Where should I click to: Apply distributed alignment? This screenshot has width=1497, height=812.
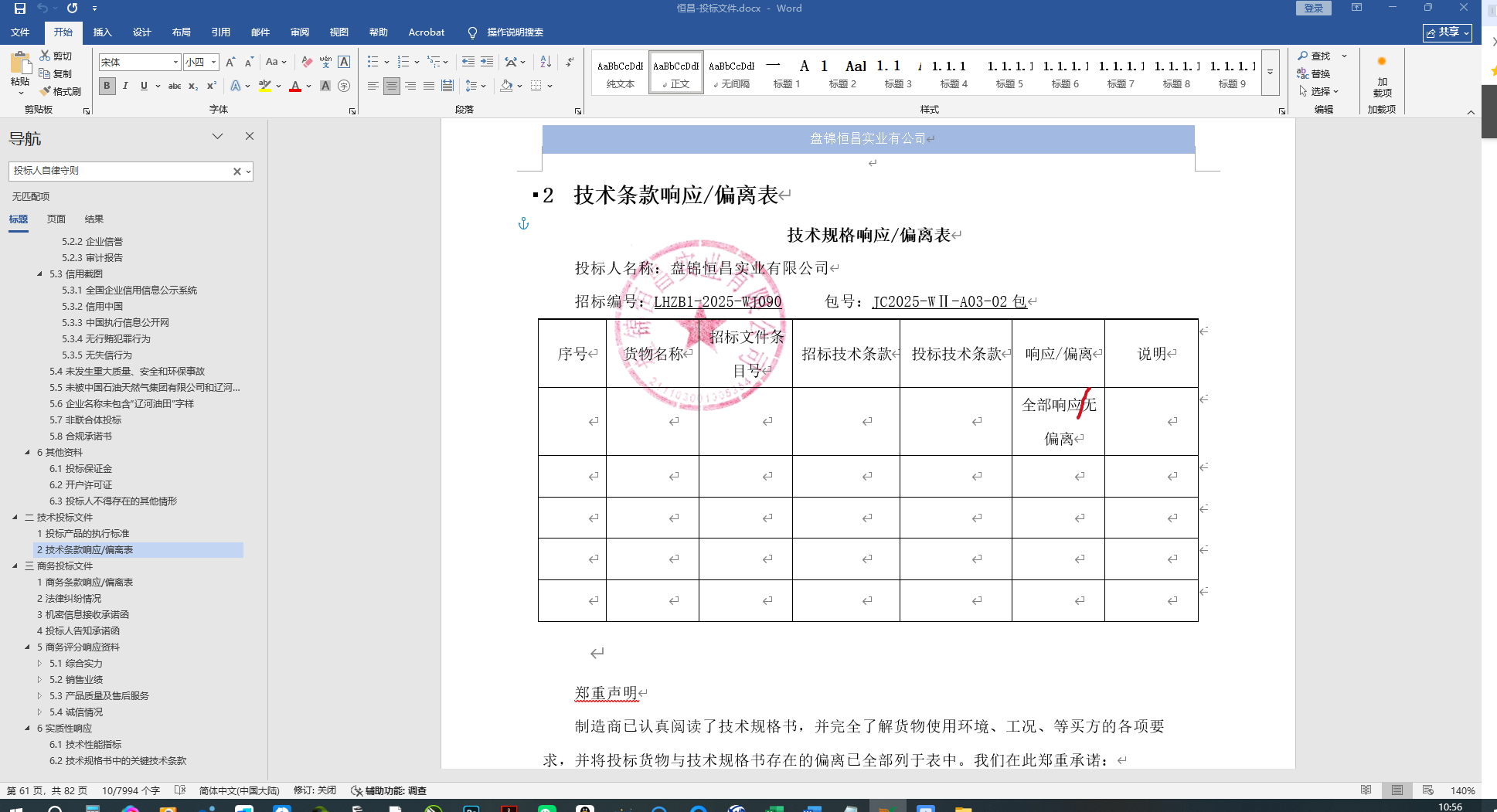coord(447,86)
